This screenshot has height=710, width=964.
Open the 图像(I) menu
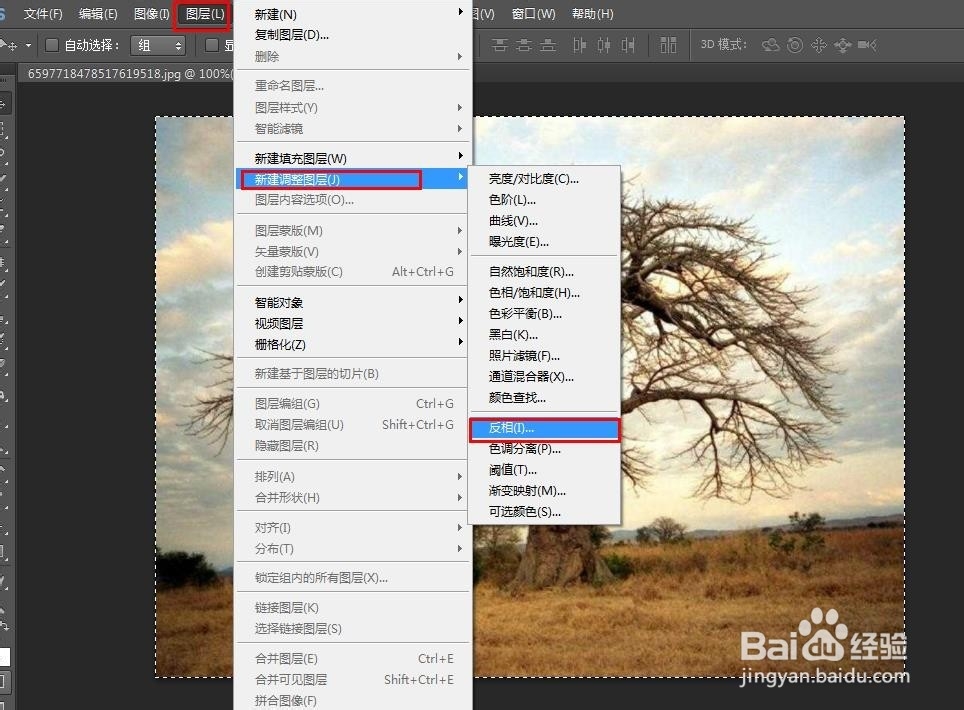151,14
